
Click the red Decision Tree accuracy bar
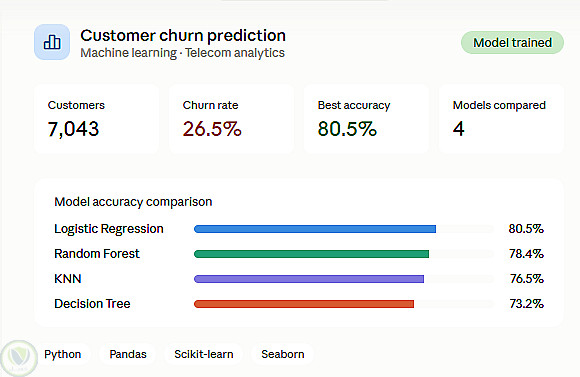pos(304,304)
